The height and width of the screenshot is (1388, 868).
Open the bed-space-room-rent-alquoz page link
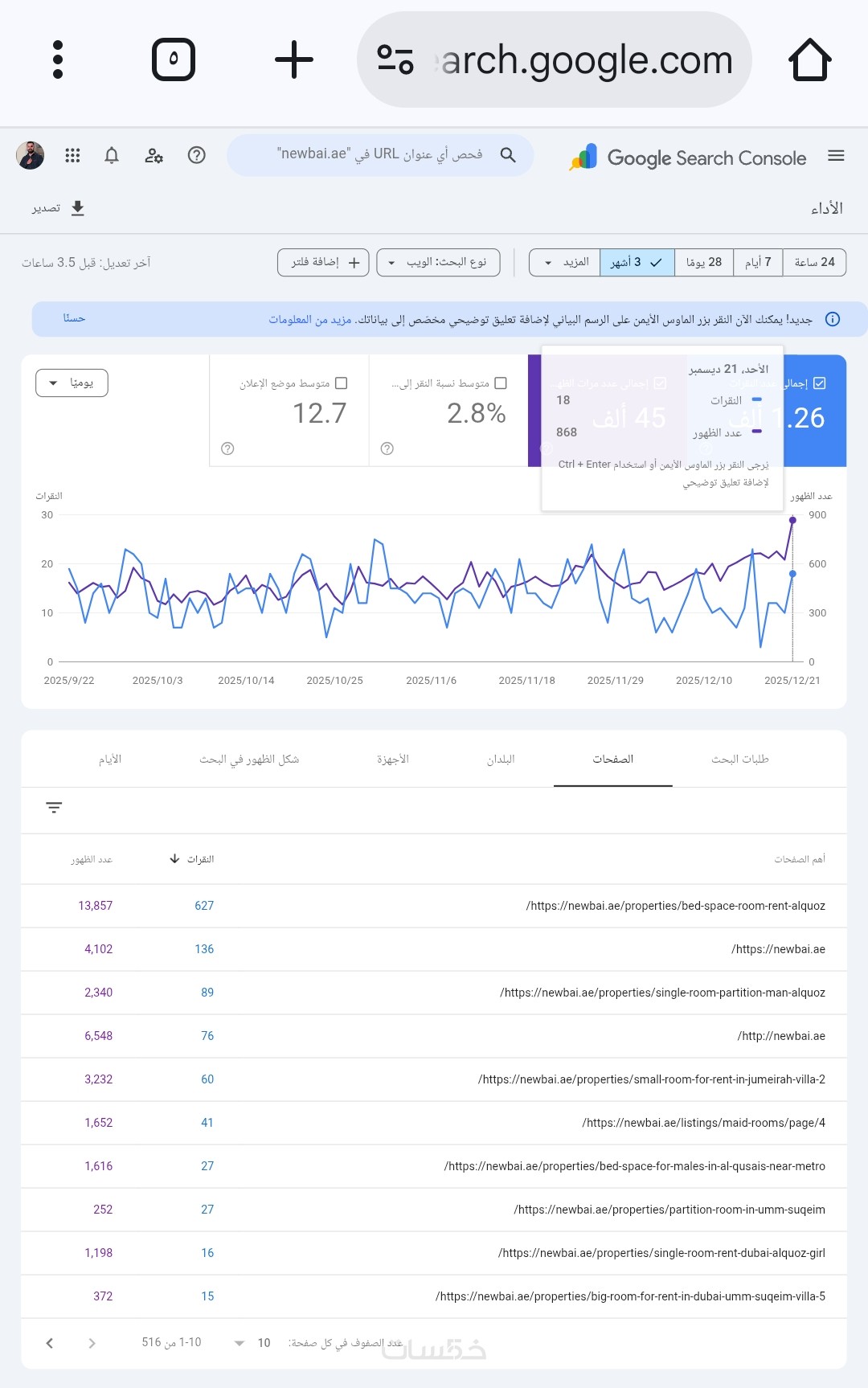[x=676, y=906]
